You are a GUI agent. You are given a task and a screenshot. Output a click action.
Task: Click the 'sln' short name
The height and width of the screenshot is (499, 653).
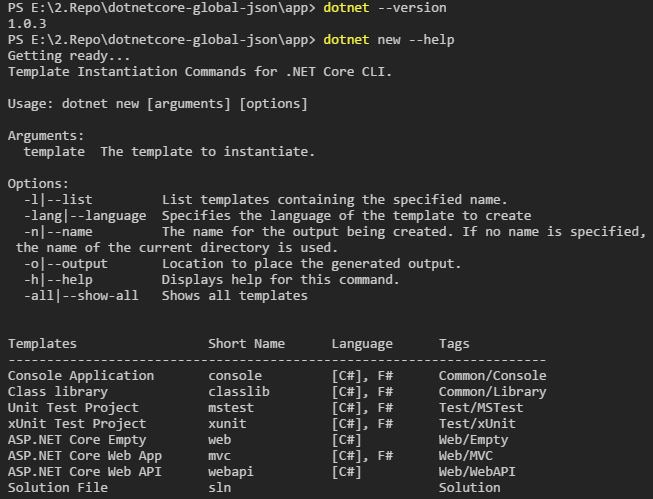point(220,488)
